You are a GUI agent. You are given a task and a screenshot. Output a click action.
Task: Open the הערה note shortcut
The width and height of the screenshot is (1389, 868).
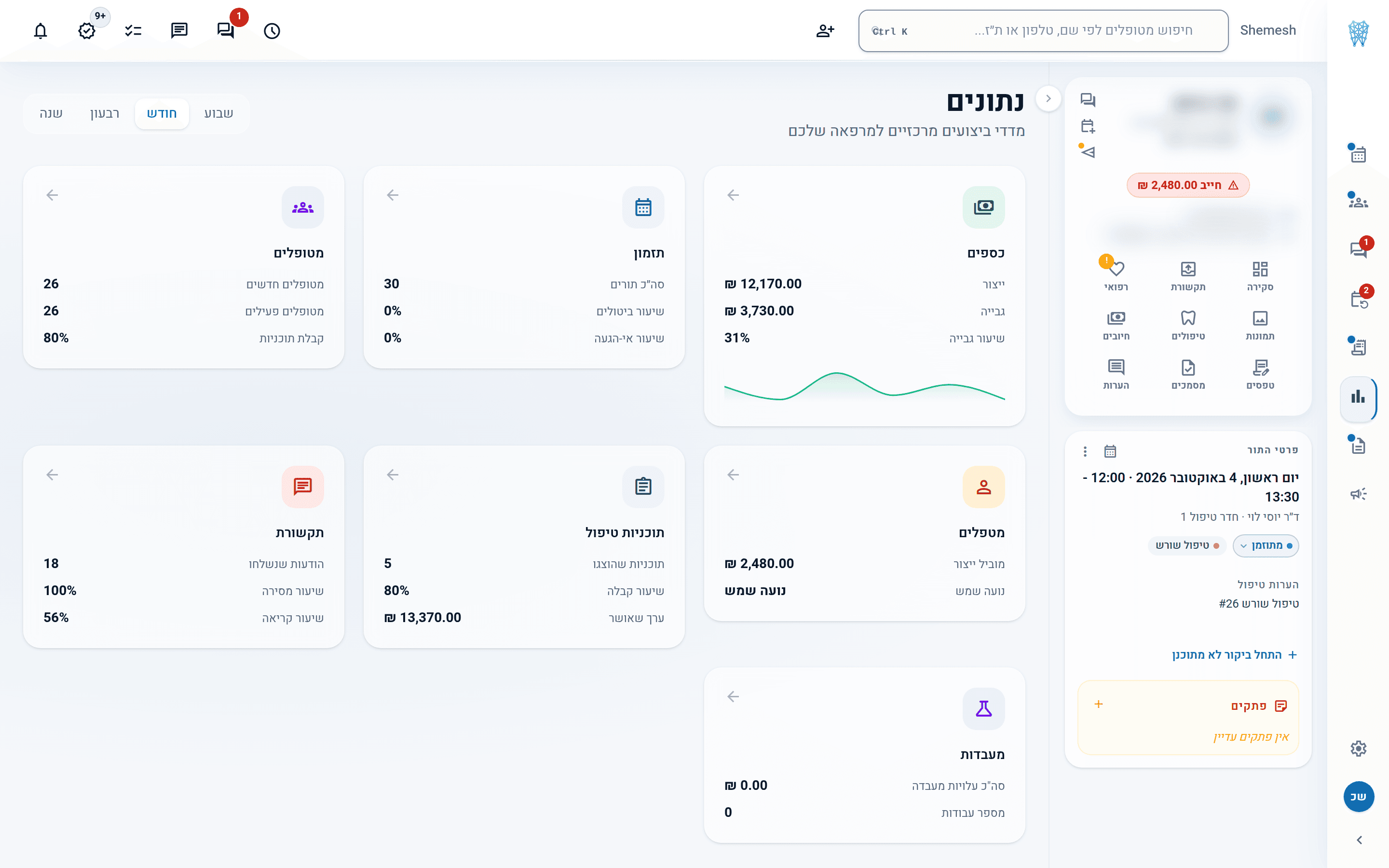coord(1116,375)
